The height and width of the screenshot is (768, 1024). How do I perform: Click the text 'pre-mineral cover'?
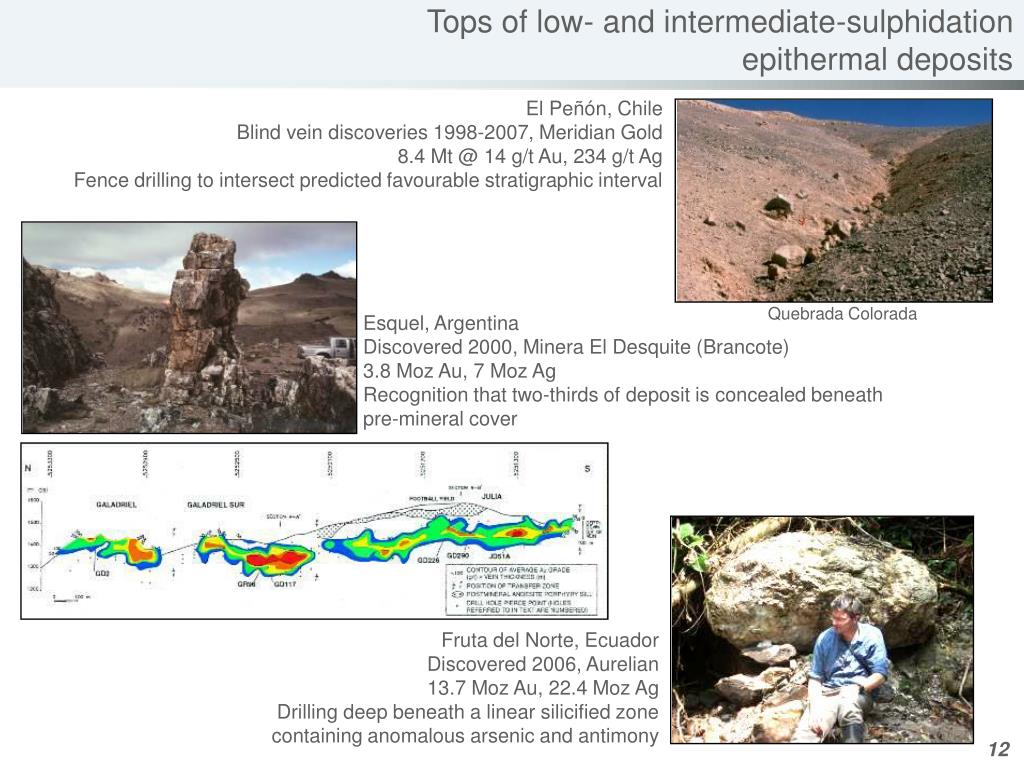pyautogui.click(x=440, y=419)
